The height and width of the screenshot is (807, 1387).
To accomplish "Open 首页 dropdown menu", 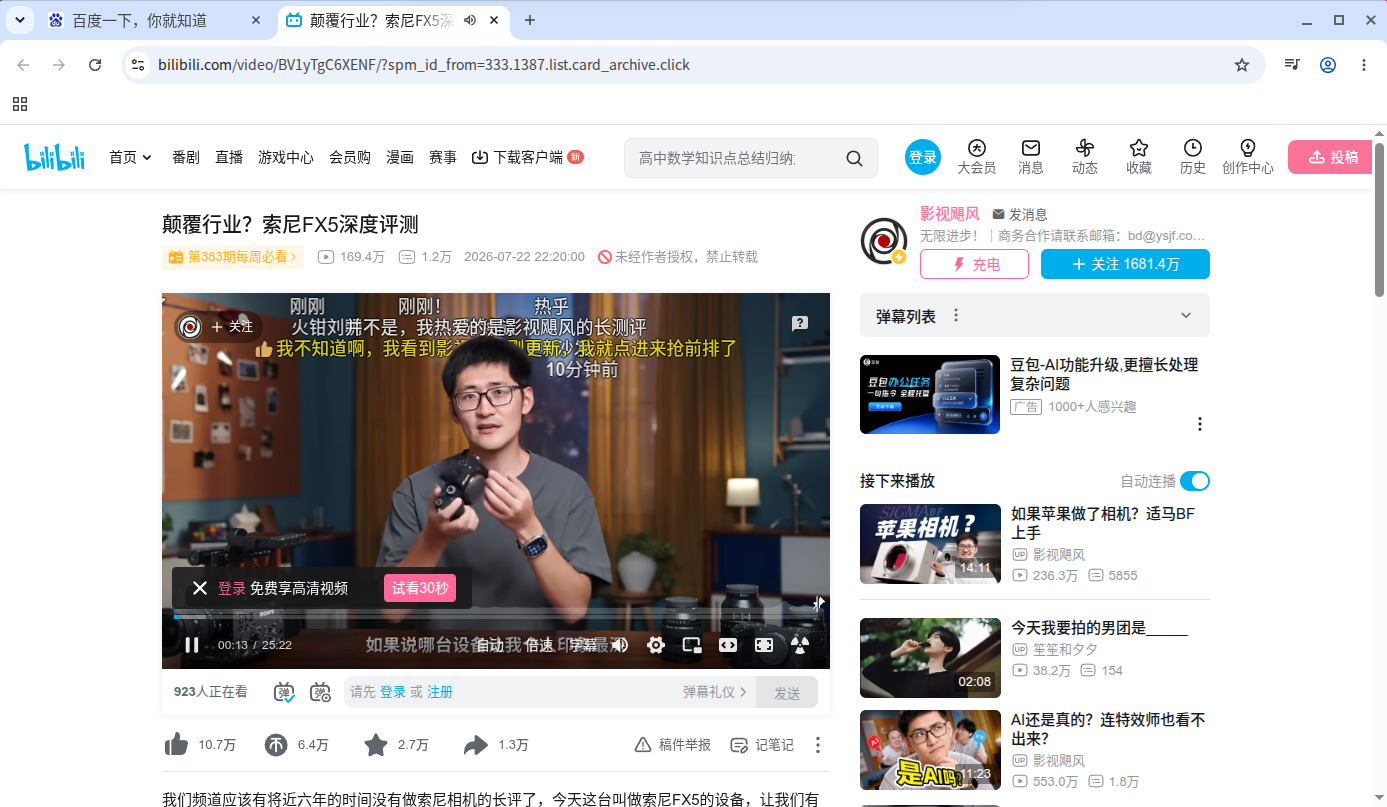I will click(x=130, y=157).
